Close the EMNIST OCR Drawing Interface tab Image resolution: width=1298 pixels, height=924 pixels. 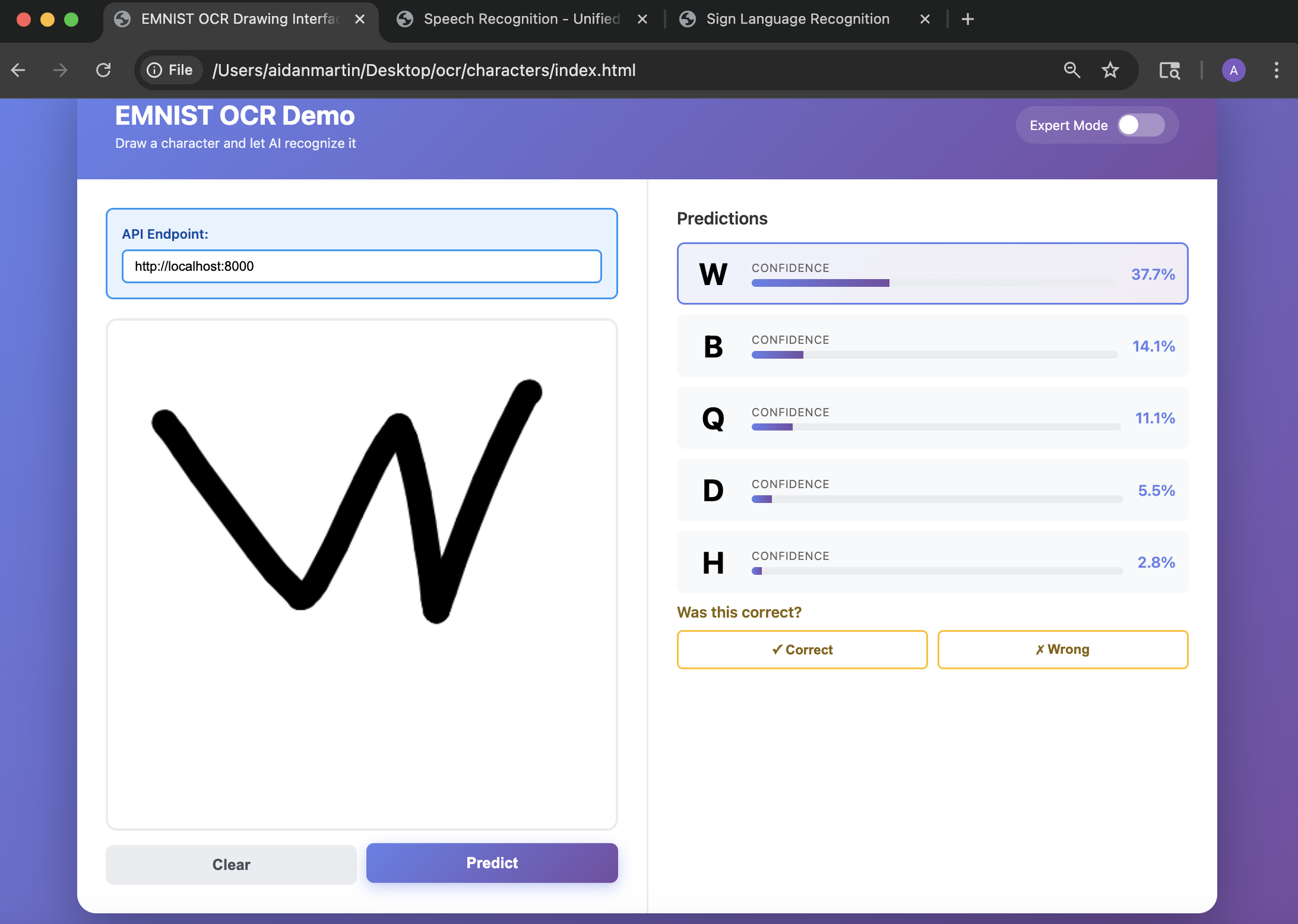tap(359, 19)
